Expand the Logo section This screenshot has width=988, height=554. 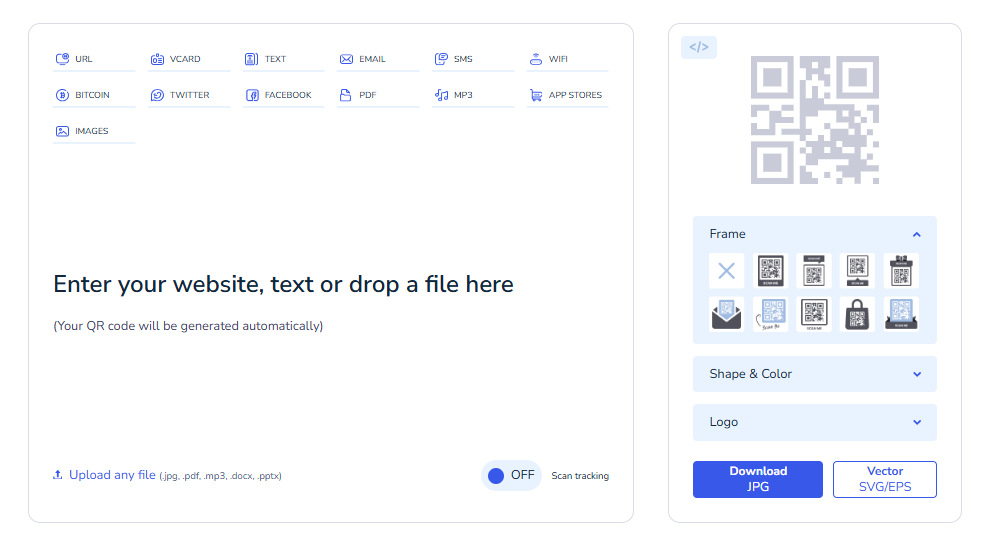815,422
